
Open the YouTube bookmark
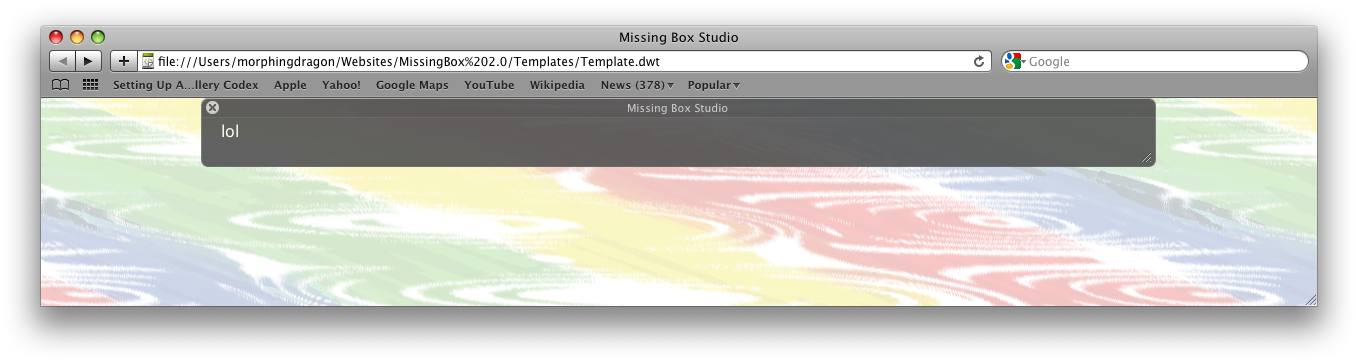(x=489, y=85)
